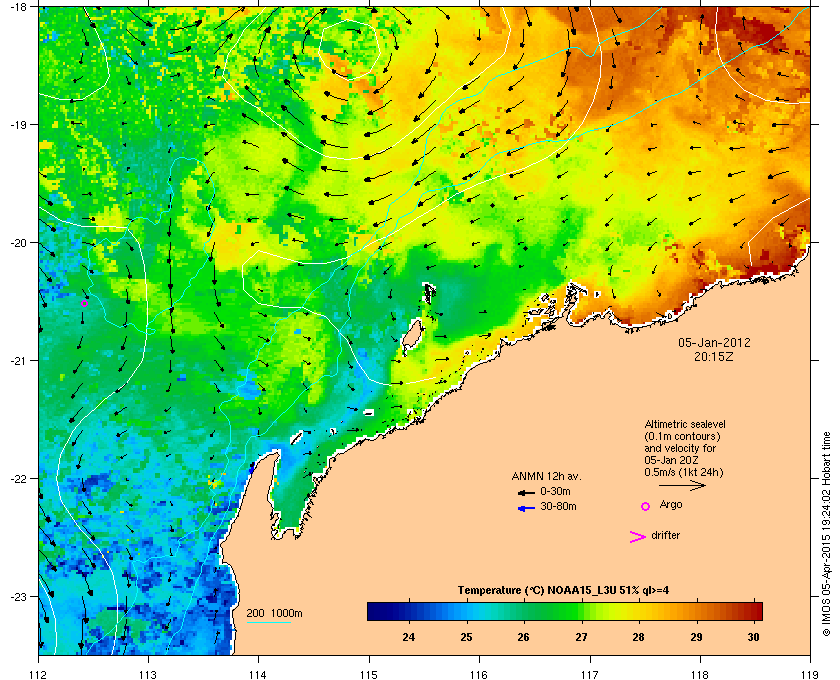Click the magenta Argo circle in the legend
Image resolution: width=840 pixels, height=680 pixels.
pyautogui.click(x=646, y=506)
